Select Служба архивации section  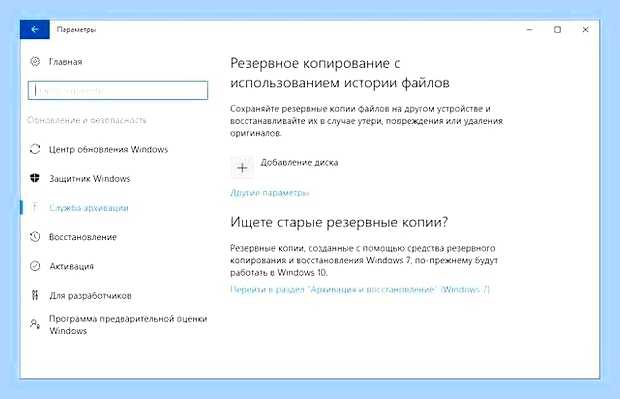tap(89, 208)
